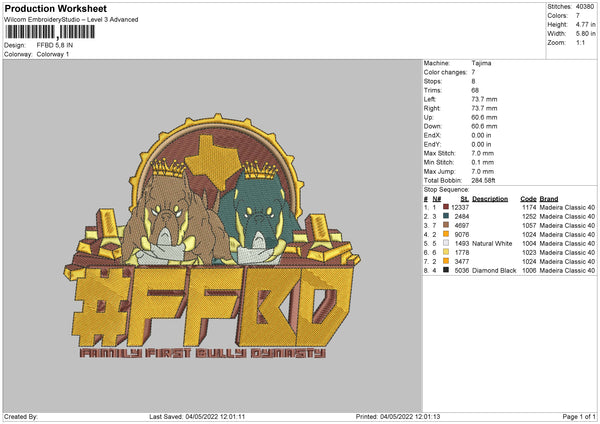Image resolution: width=600 pixels, height=424 pixels.
Task: Click the "Description" column header
Action: click(x=490, y=199)
